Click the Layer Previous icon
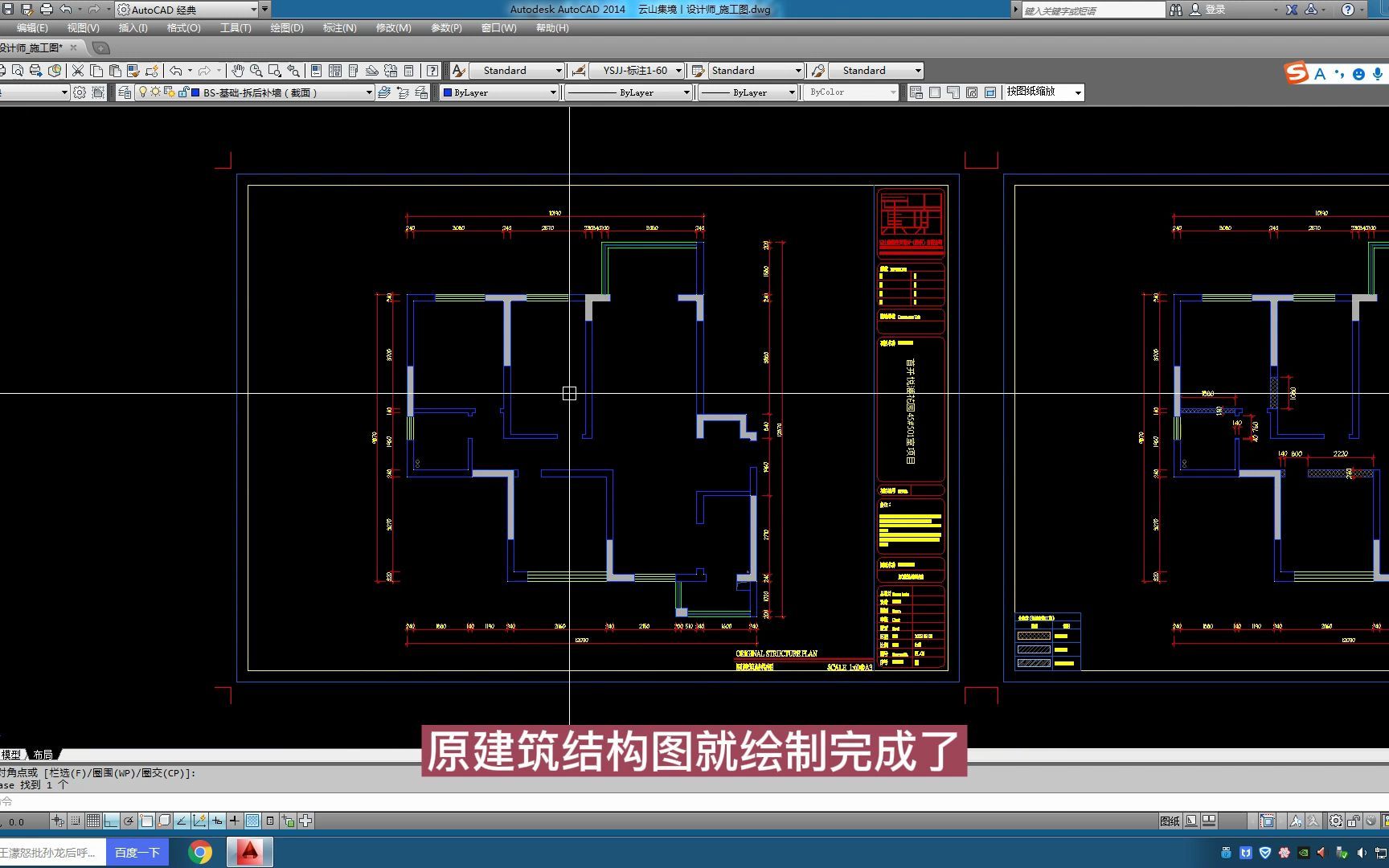Screen dimensions: 1389x868 click(x=403, y=92)
